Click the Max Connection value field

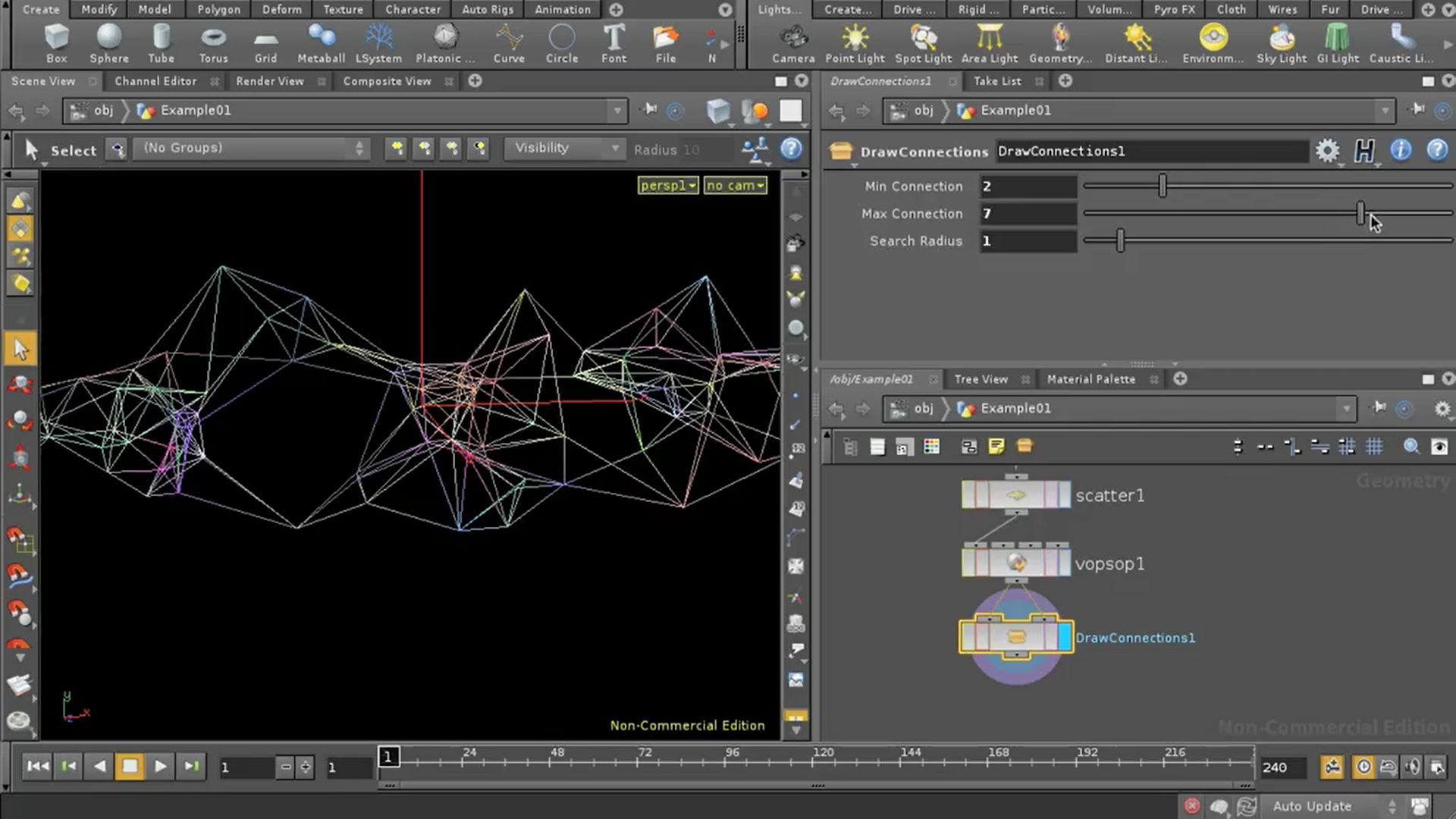(1028, 214)
